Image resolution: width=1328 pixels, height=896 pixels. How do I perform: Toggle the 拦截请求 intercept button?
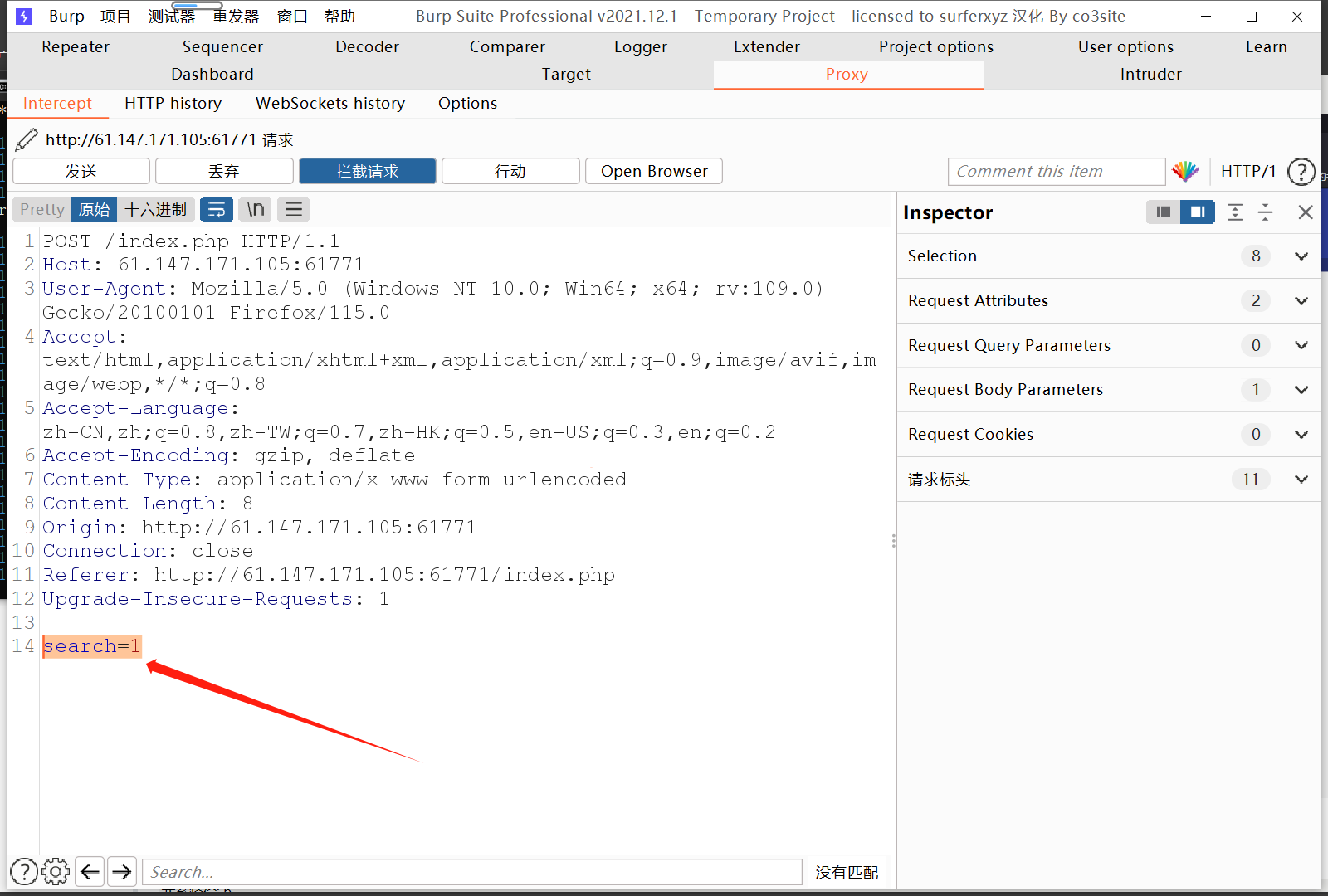pyautogui.click(x=368, y=171)
